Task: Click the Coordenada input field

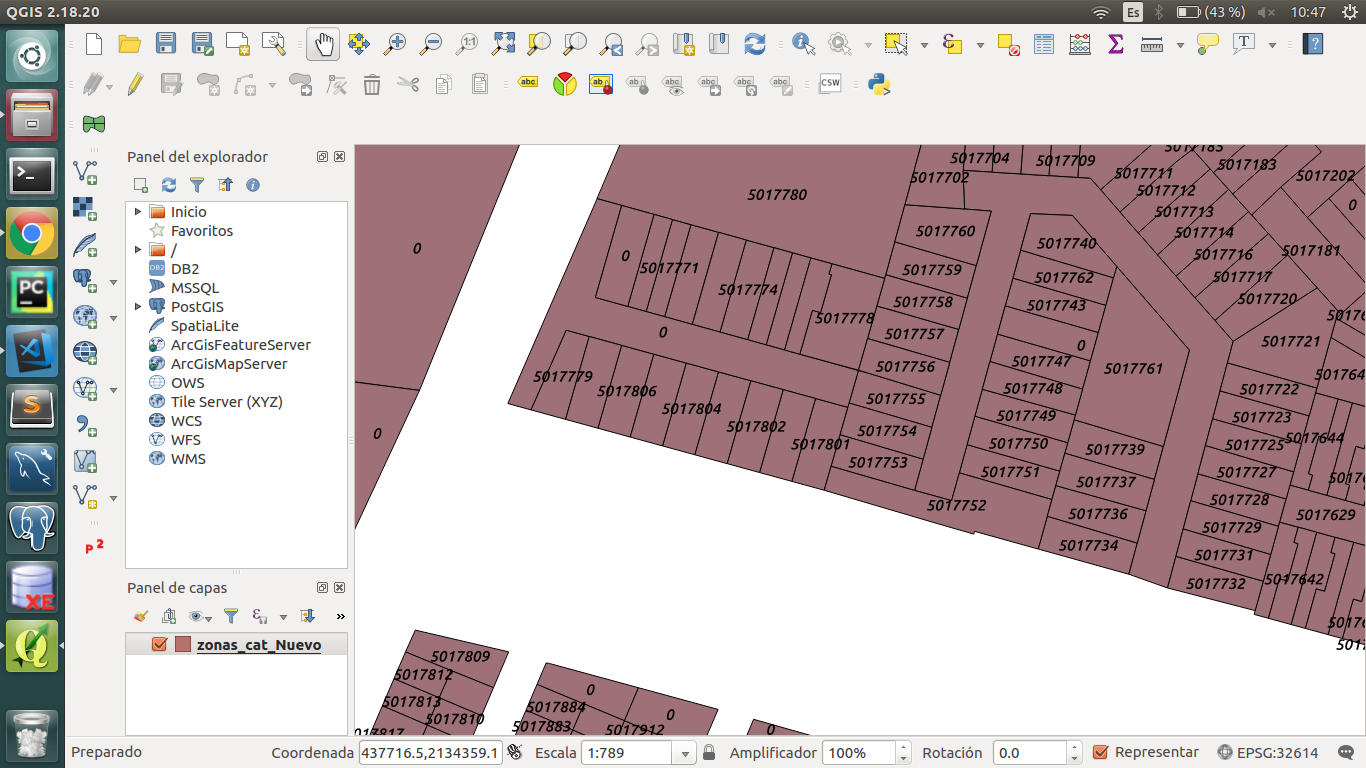Action: coord(431,753)
